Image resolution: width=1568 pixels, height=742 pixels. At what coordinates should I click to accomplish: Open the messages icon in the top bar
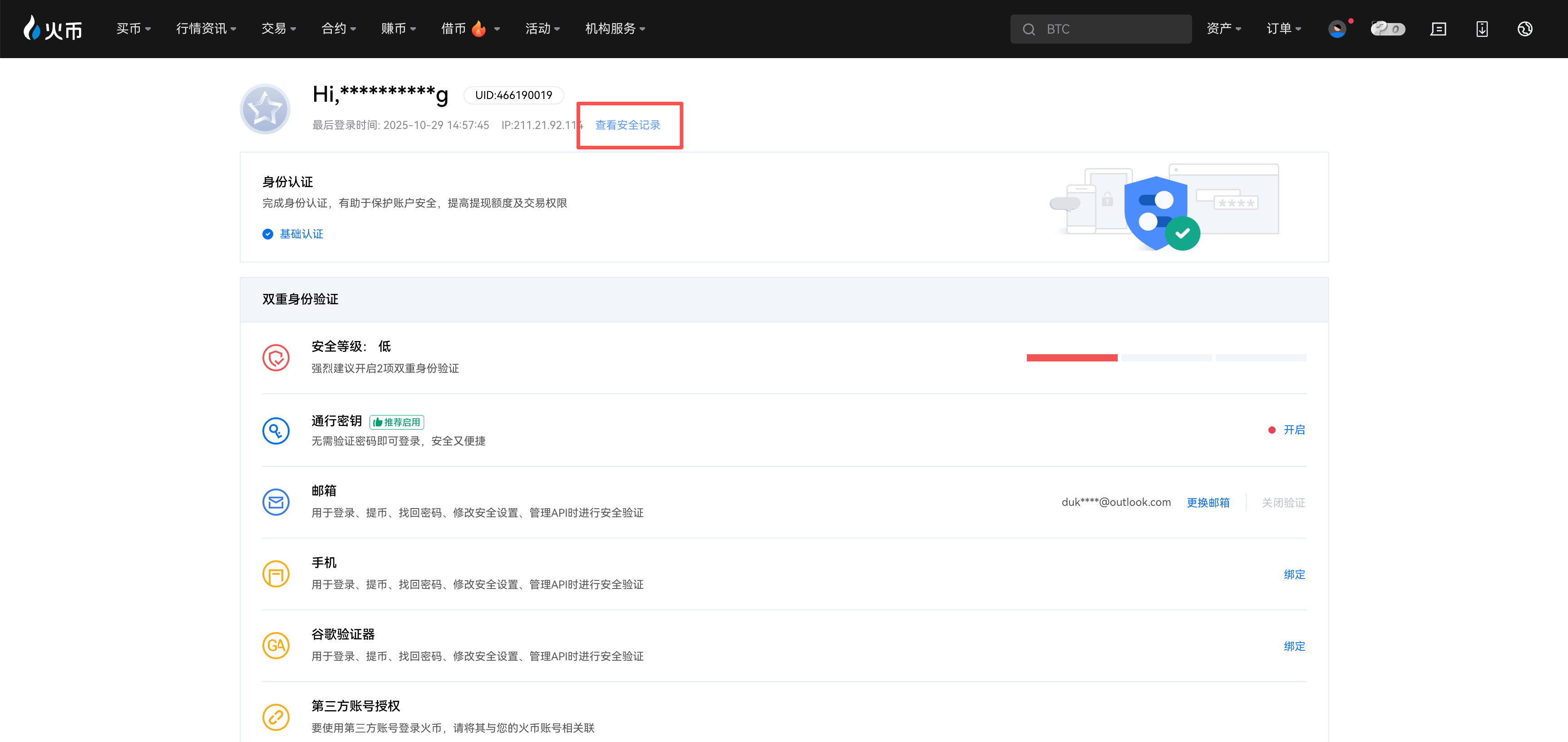point(1438,29)
